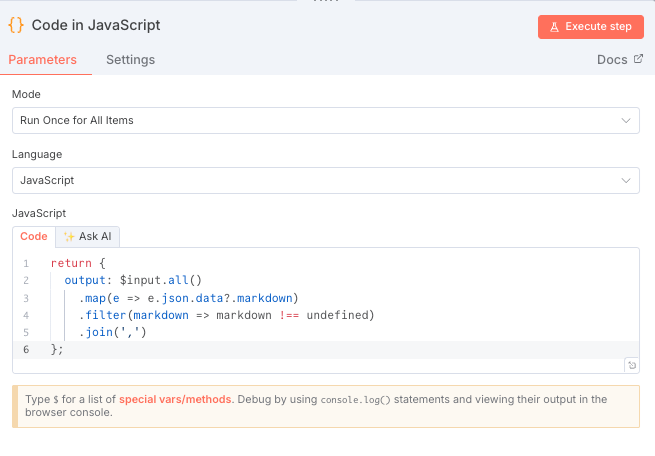This screenshot has width=655, height=456.
Task: Expand the Language dropdown showing JavaScript
Action: point(325,180)
